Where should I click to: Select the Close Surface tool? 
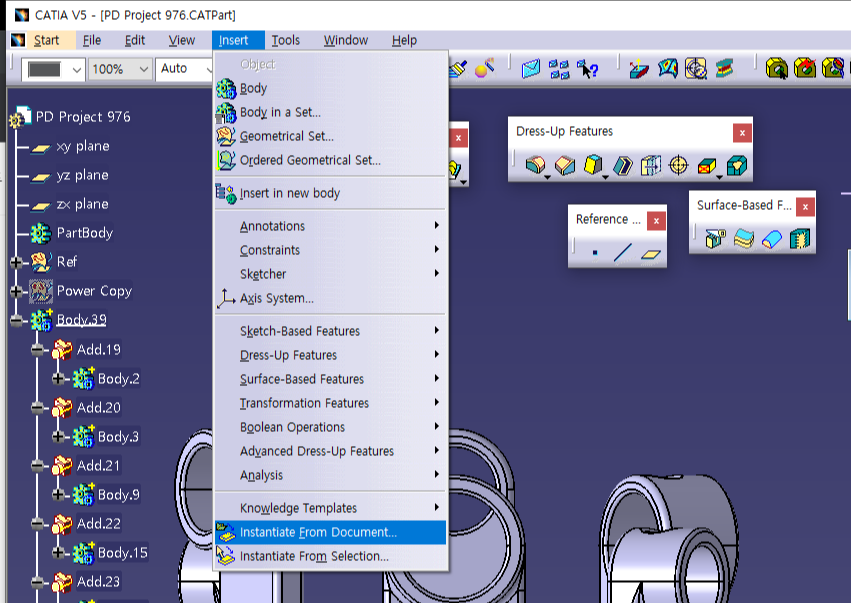pyautogui.click(x=772, y=238)
